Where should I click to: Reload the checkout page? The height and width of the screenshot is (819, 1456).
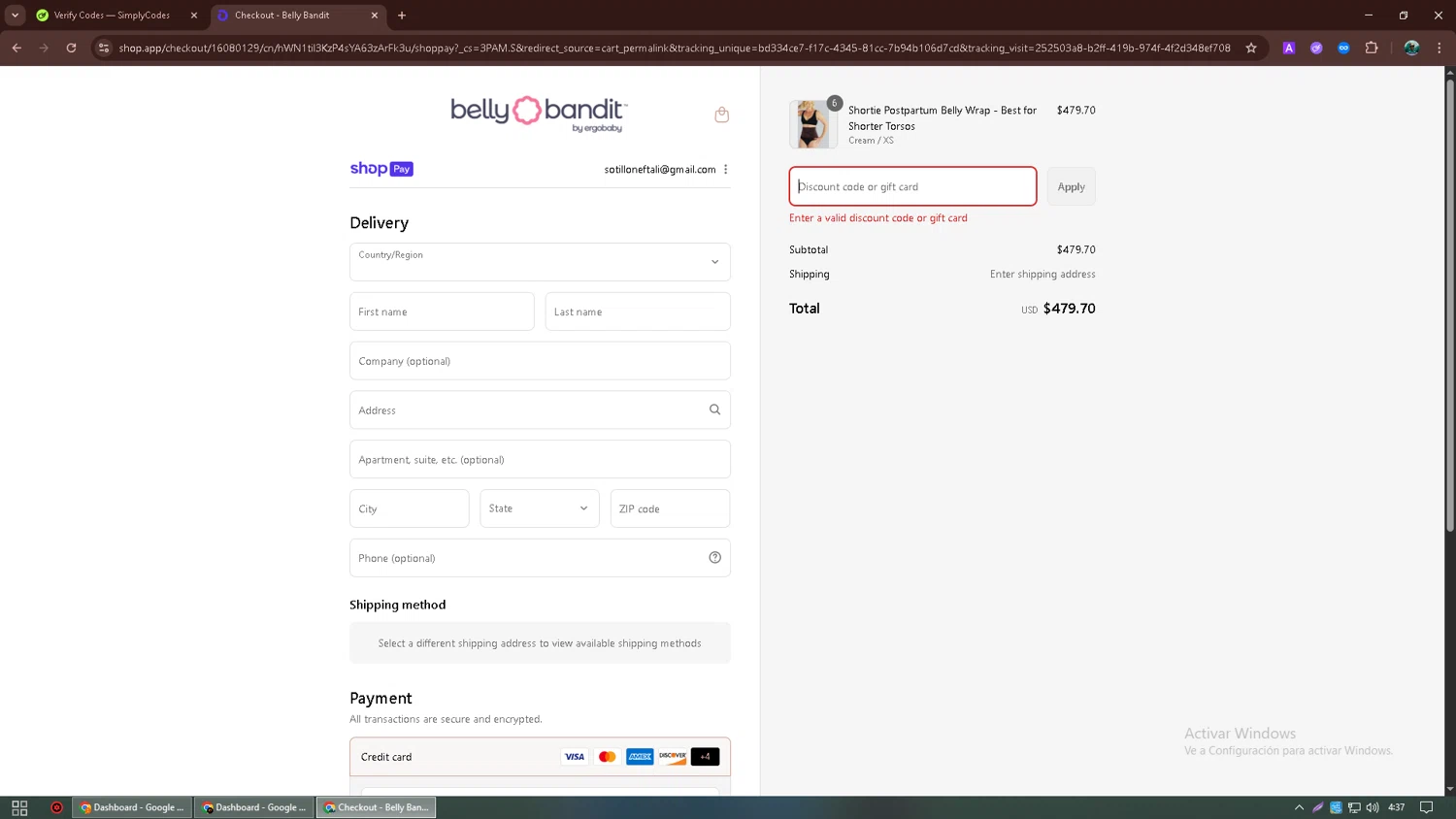(x=71, y=48)
